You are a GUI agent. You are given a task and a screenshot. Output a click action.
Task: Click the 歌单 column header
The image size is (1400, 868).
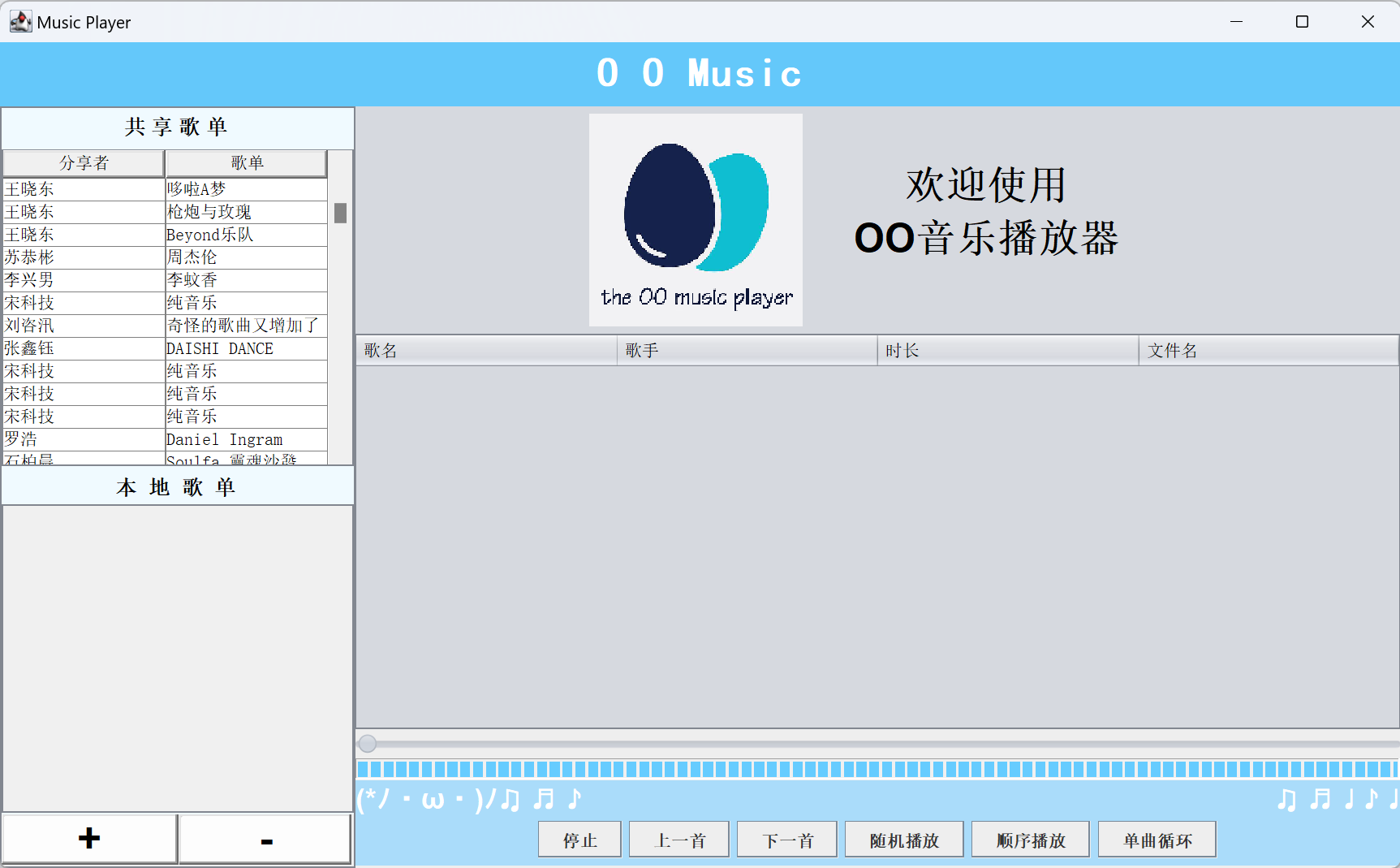click(247, 163)
